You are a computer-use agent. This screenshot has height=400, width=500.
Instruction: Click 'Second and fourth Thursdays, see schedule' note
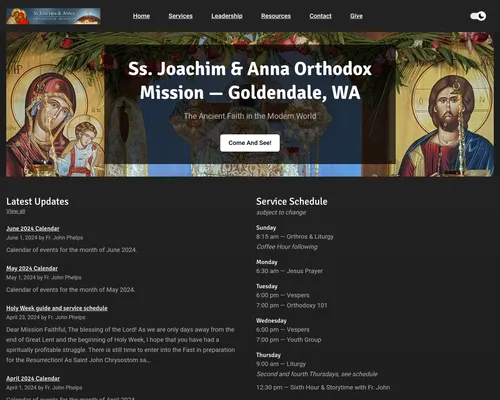317,374
